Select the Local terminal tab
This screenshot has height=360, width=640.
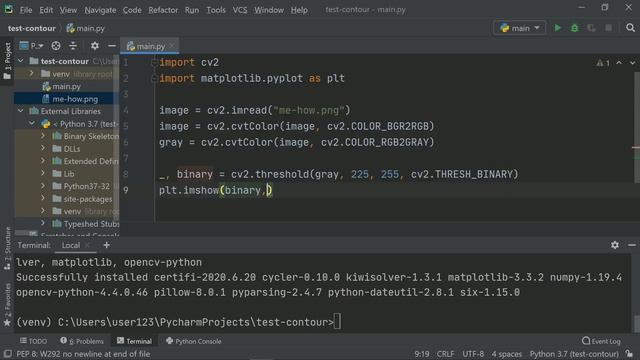coord(71,245)
